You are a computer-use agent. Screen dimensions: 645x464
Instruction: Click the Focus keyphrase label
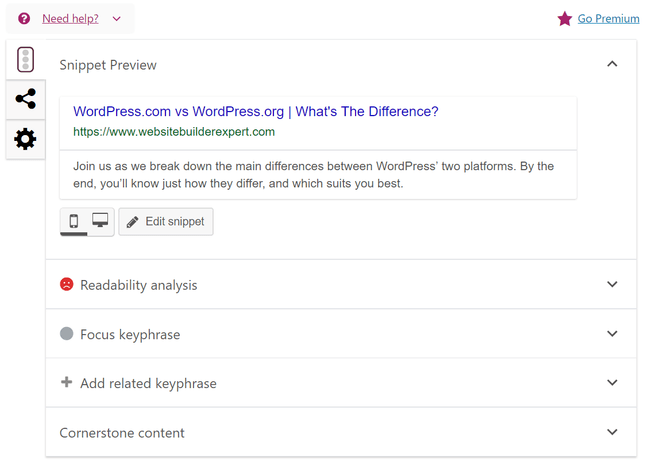tap(130, 334)
